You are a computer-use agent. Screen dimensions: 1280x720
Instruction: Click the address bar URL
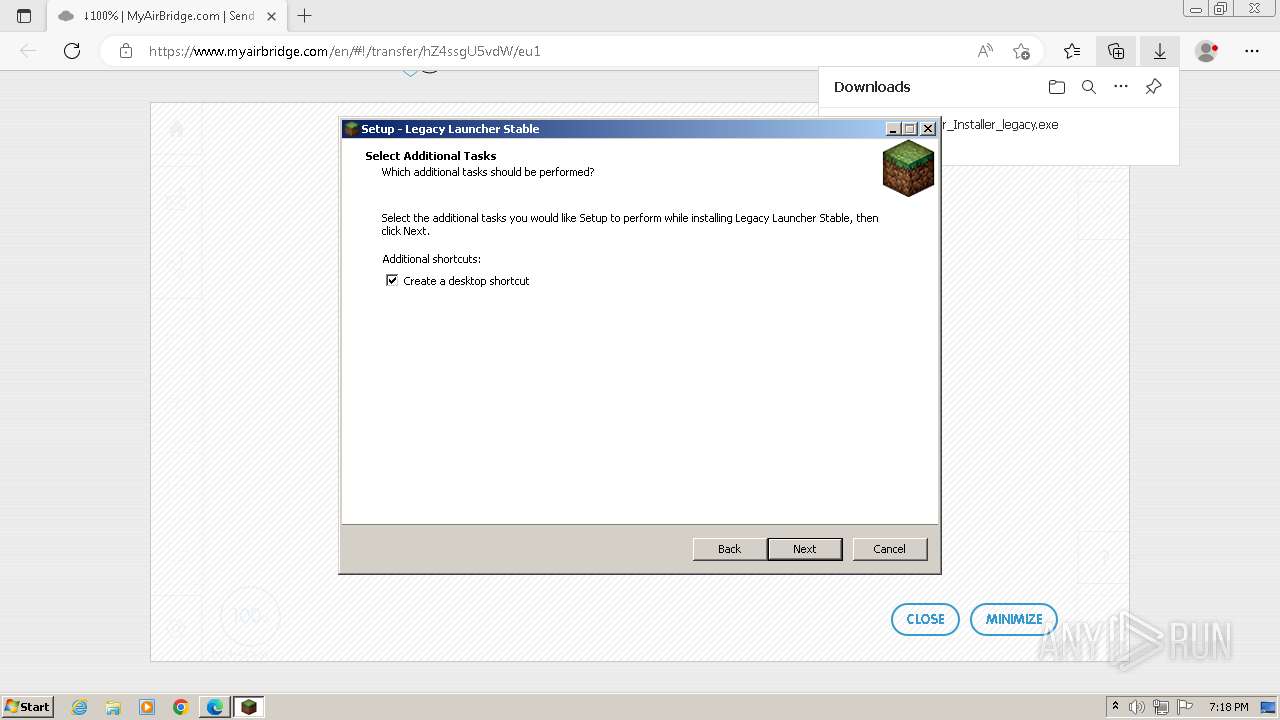(x=345, y=51)
